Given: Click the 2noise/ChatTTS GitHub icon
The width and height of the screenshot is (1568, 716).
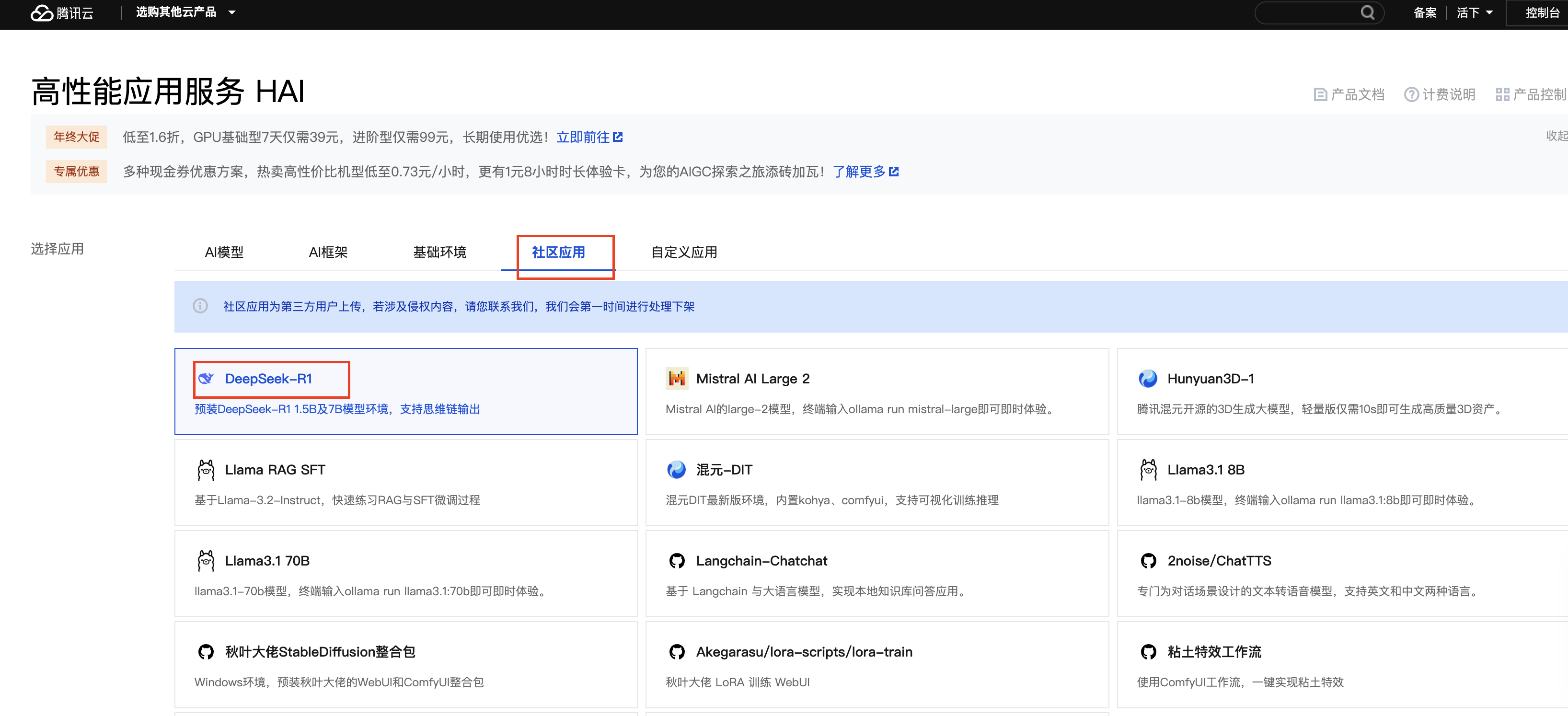Looking at the screenshot, I should (x=1148, y=561).
